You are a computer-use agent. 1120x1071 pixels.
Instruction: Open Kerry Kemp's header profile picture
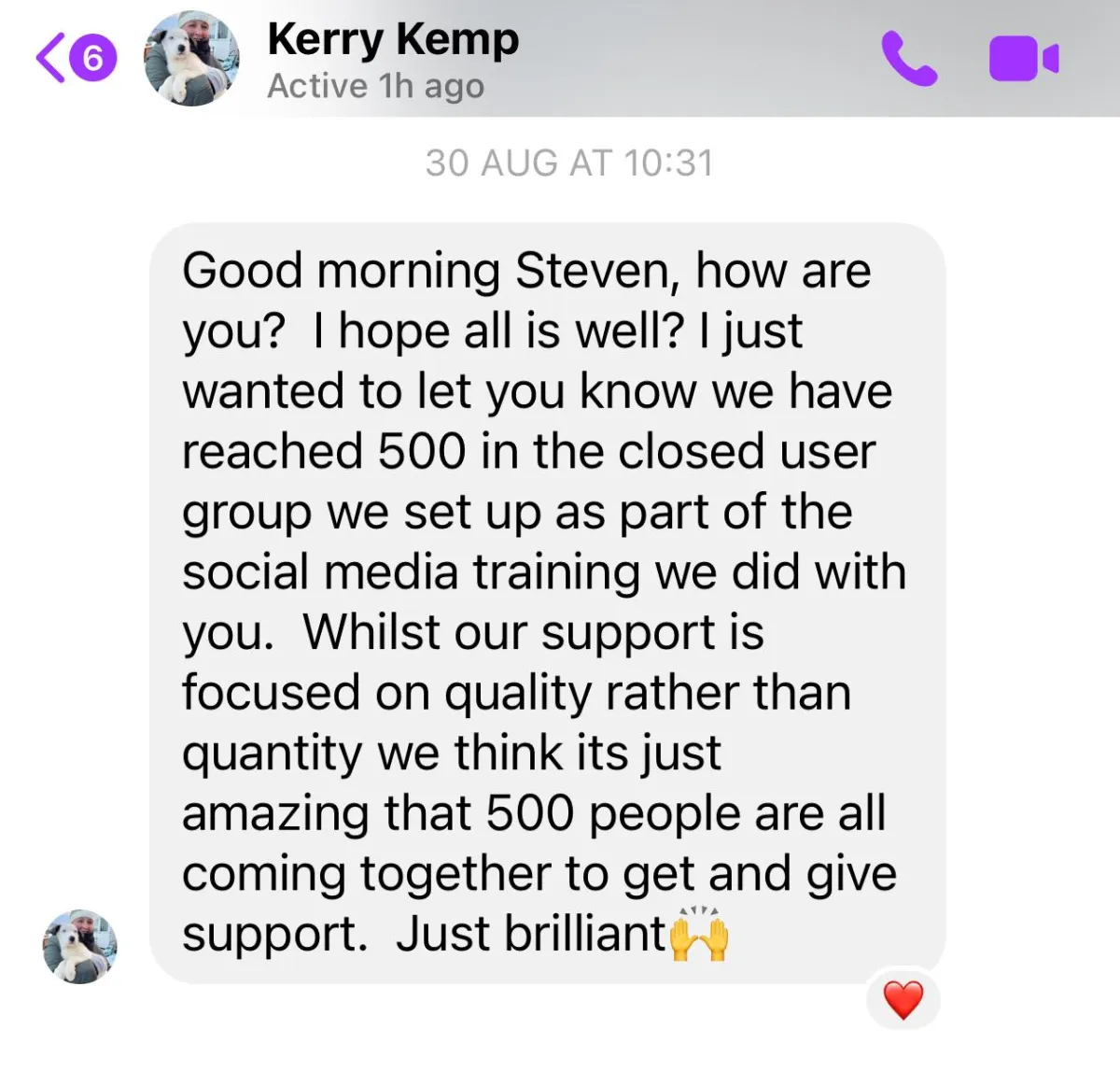coord(191,59)
